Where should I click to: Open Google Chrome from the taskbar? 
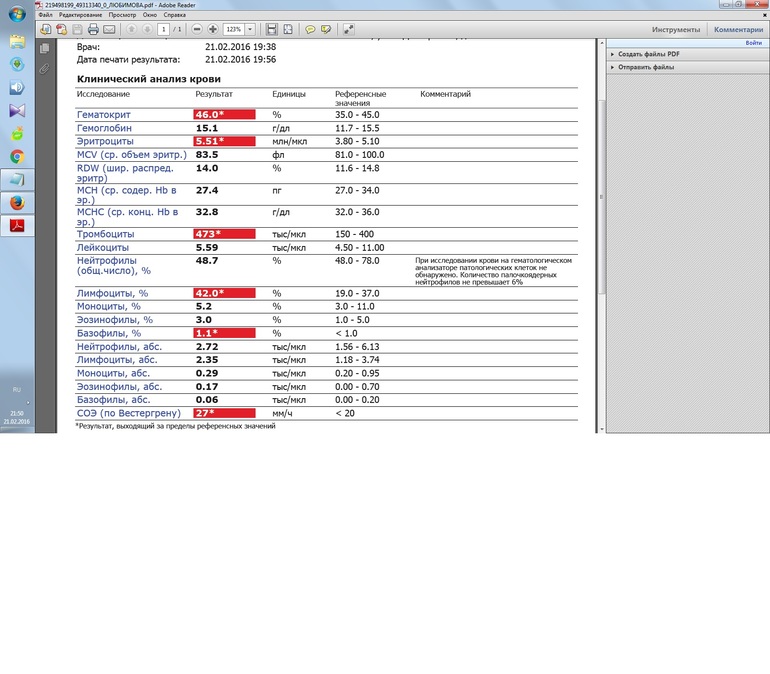click(x=17, y=157)
